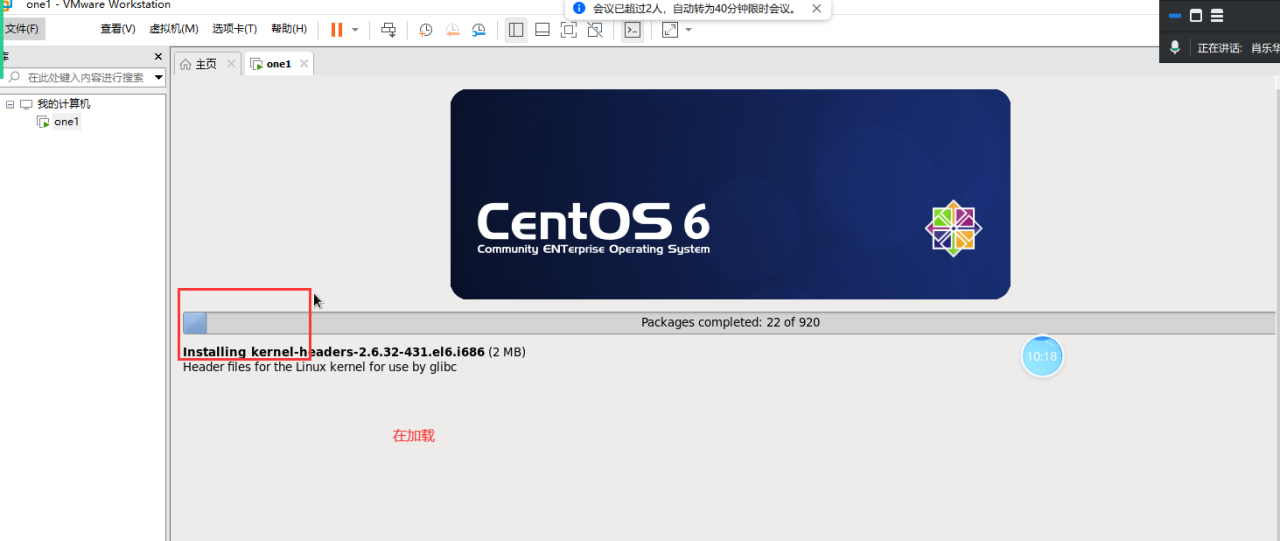Screen dimensions: 1280x541
Task: Select 我的计算机 in the library tree
Action: point(63,104)
